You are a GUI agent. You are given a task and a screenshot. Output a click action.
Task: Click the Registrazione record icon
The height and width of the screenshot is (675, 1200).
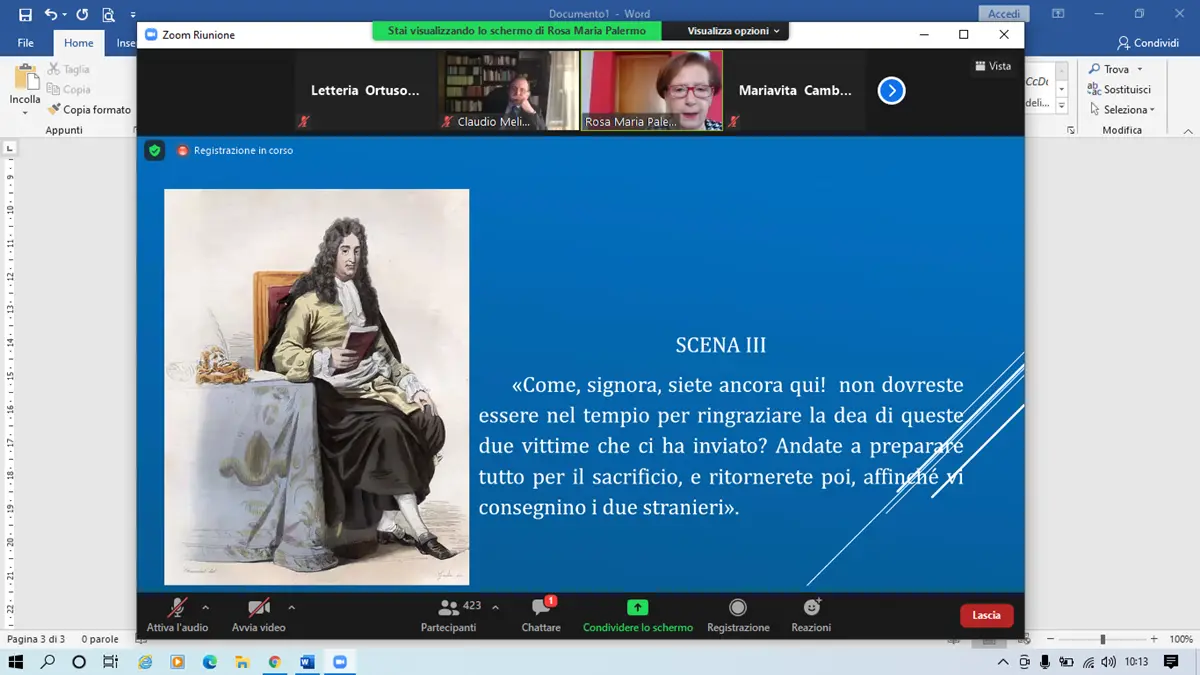click(738, 608)
